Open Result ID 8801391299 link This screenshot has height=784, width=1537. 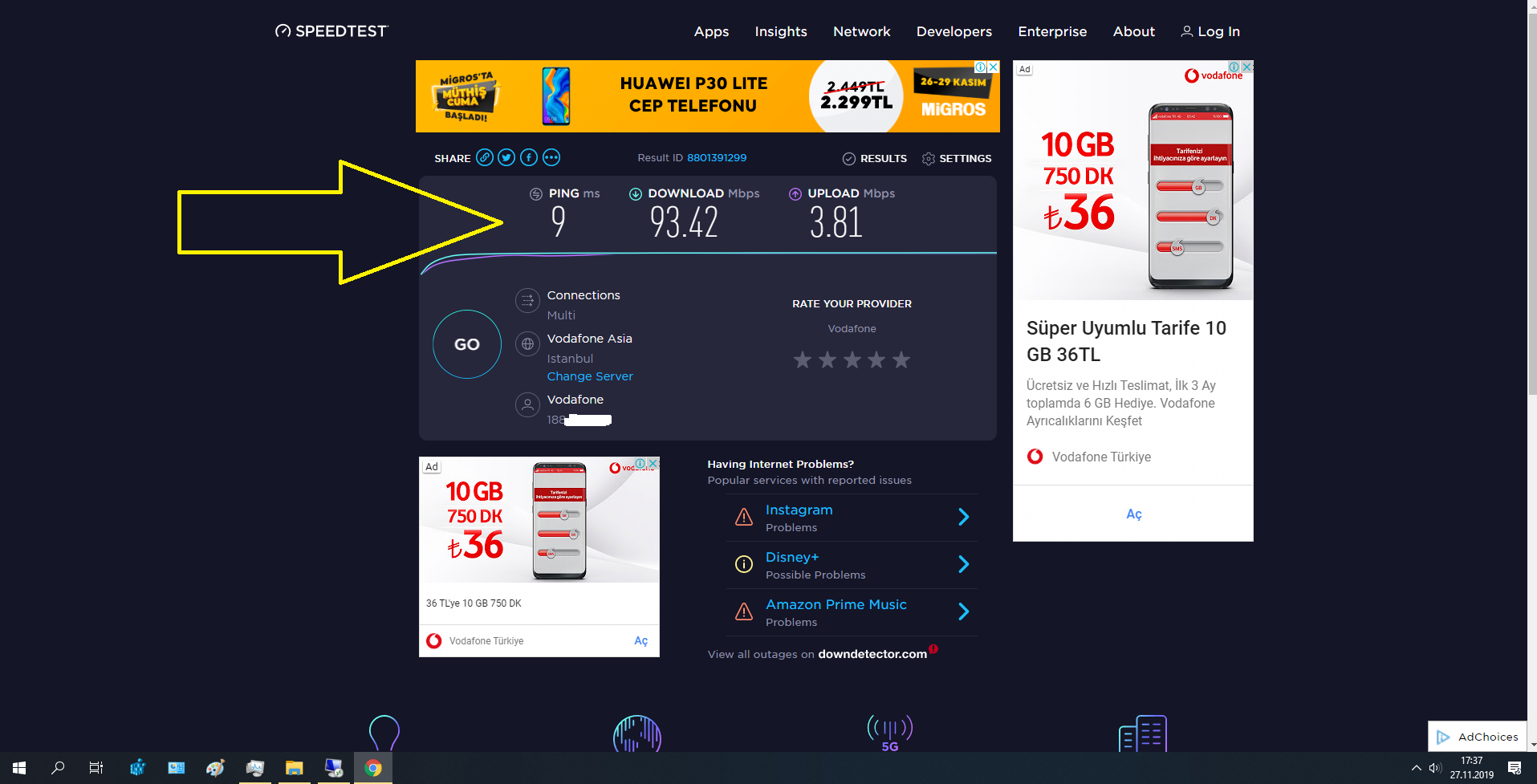[717, 158]
